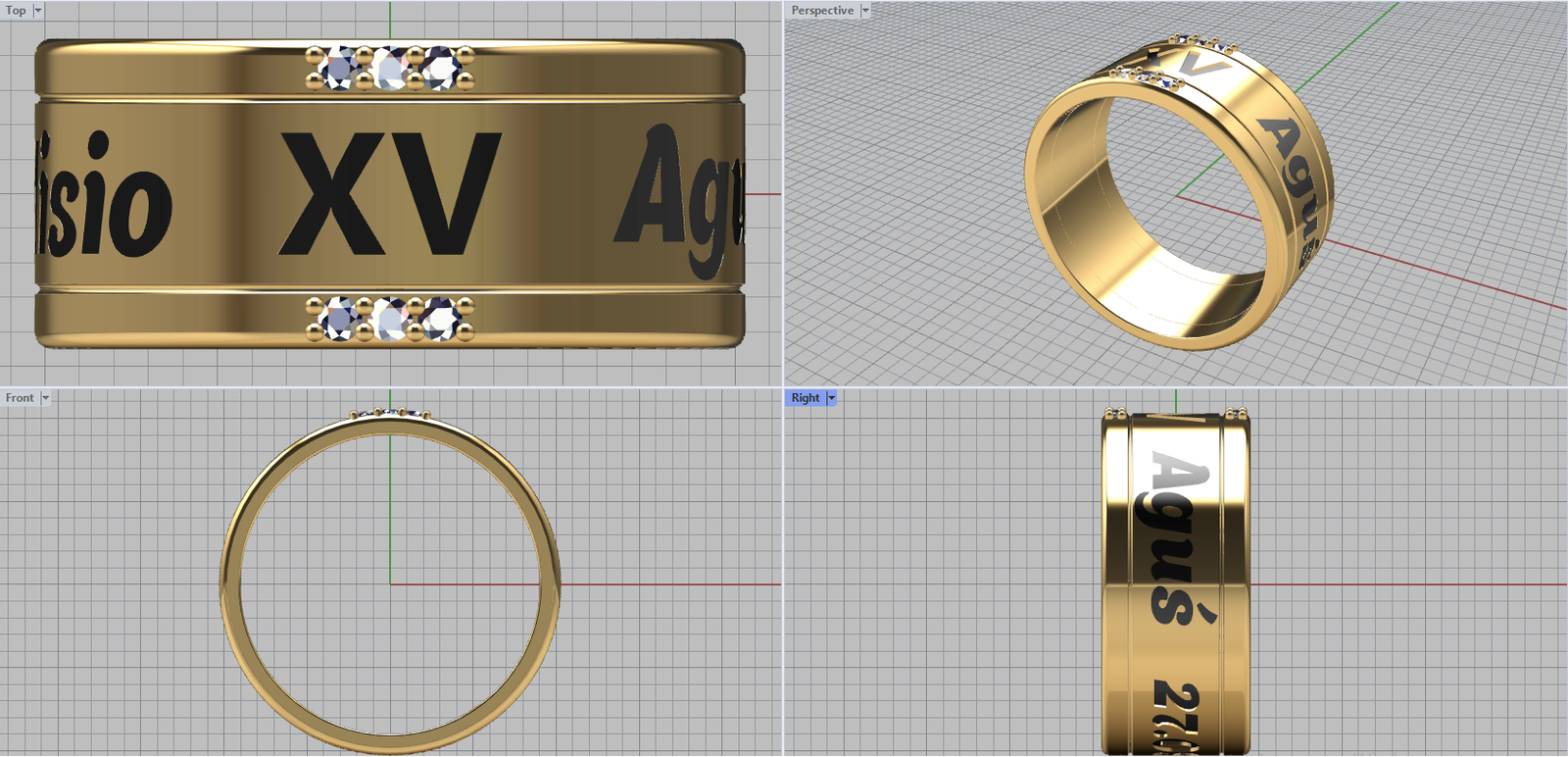The height and width of the screenshot is (757, 1568).
Task: Pick the upper right diamond in Top view
Action: pyautogui.click(x=441, y=68)
